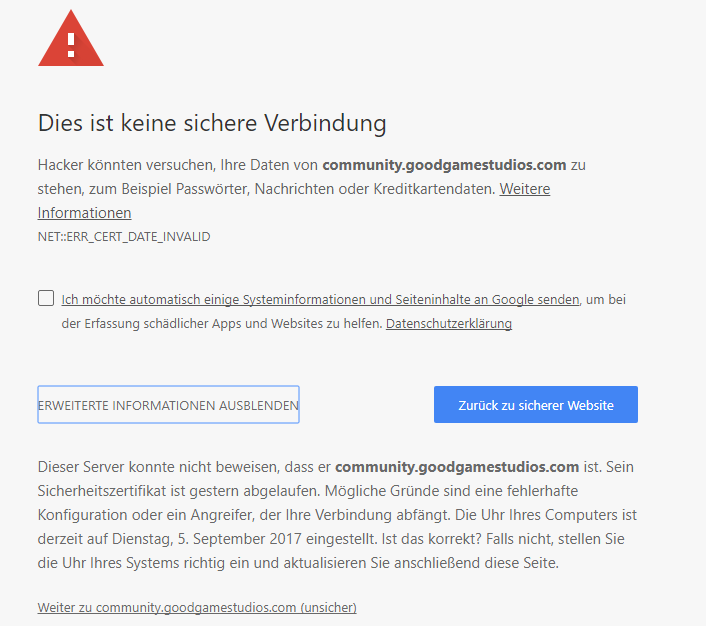Proceed via 'Weiter zu community.goodgamestudios.com (unsicher)' link
706x626 pixels.
point(197,607)
